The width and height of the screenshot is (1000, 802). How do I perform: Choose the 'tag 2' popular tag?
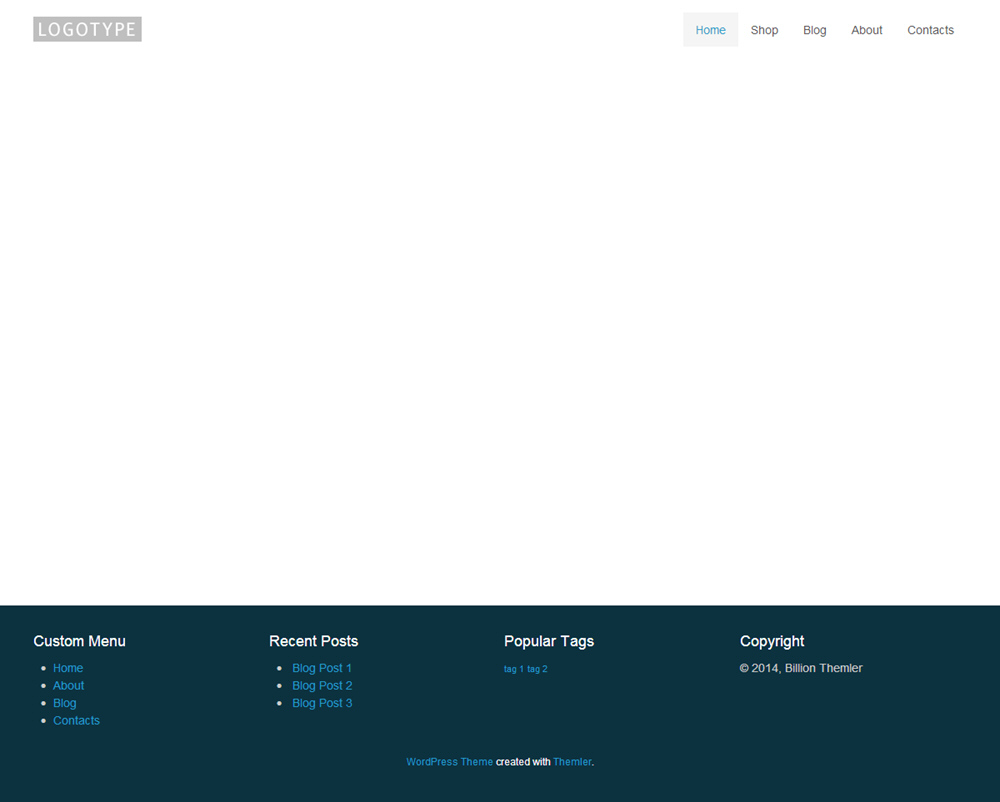(x=537, y=669)
